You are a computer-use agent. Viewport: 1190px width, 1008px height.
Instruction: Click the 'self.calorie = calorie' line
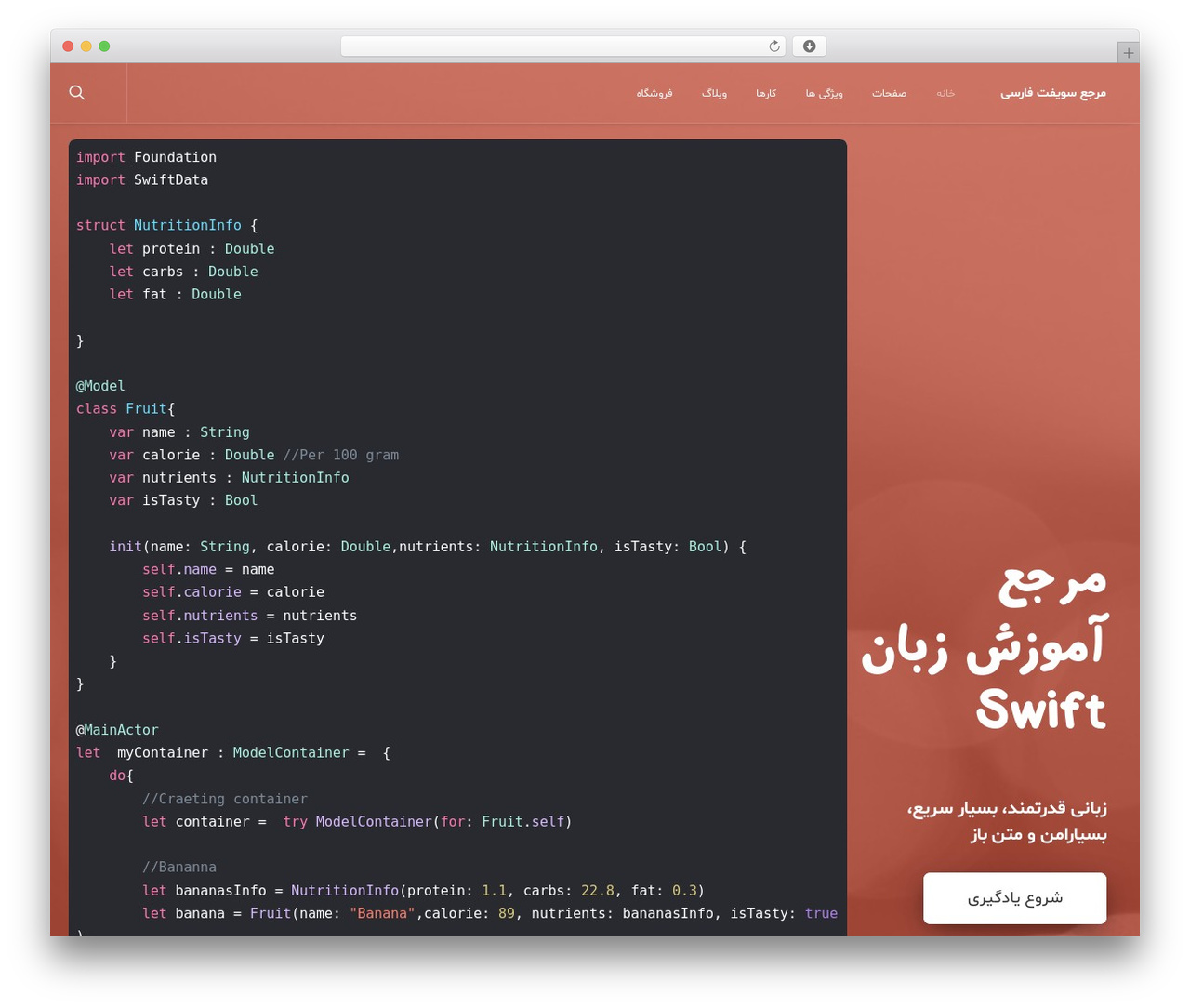(x=233, y=591)
